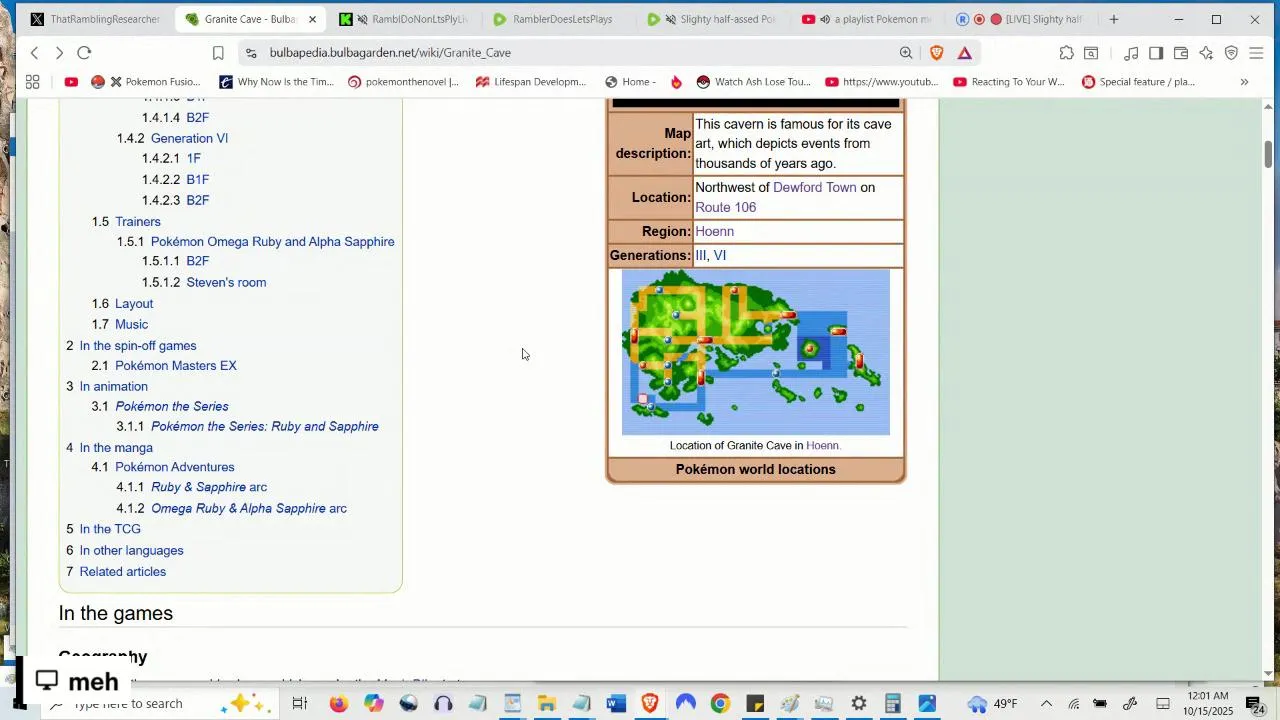The image size is (1280, 720).
Task: Bookmark this page with bookmark icon
Action: click(x=218, y=53)
